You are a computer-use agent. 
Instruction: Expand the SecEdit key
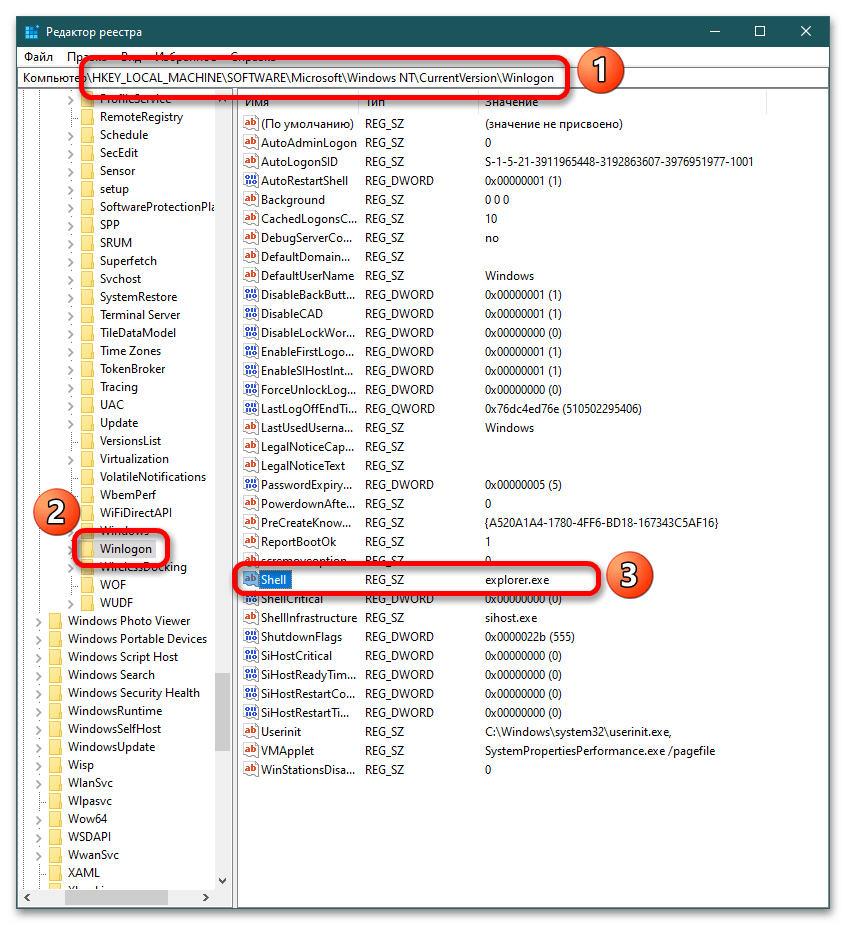71,153
